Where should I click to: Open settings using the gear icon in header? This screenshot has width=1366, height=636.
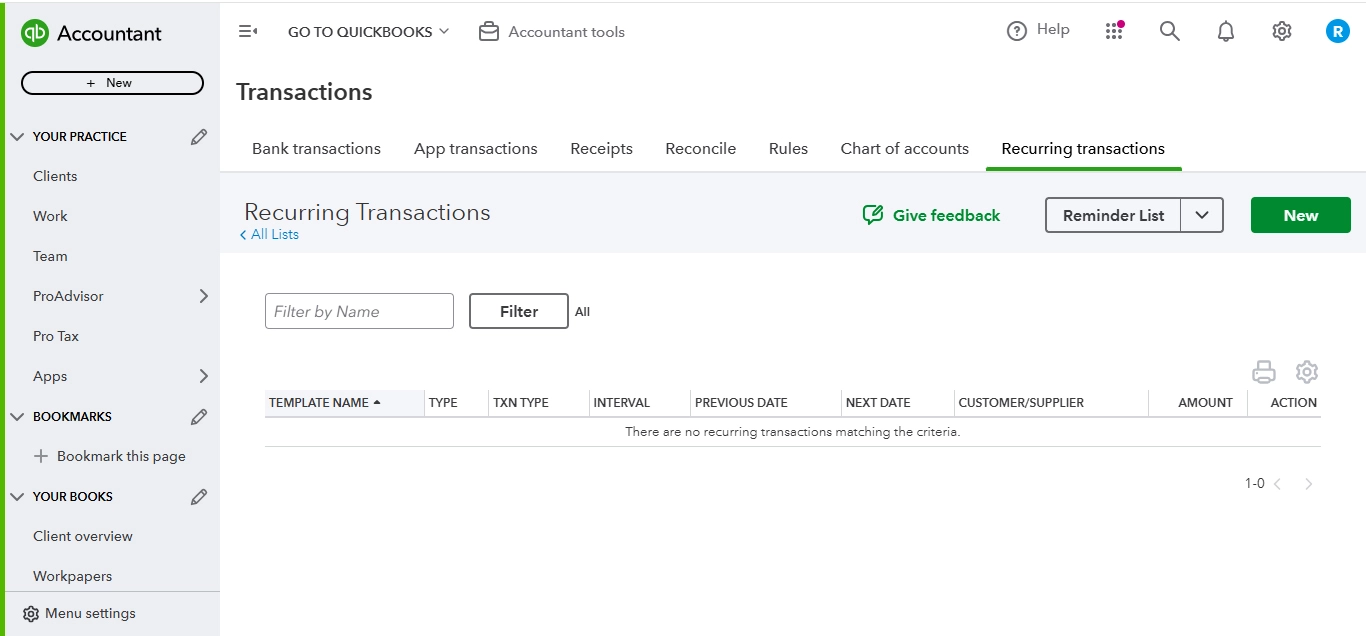1281,31
